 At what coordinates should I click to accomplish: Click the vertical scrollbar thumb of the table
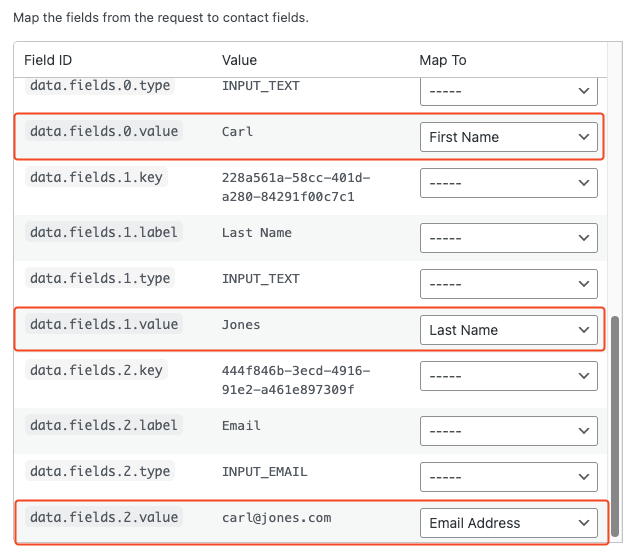tap(615, 428)
